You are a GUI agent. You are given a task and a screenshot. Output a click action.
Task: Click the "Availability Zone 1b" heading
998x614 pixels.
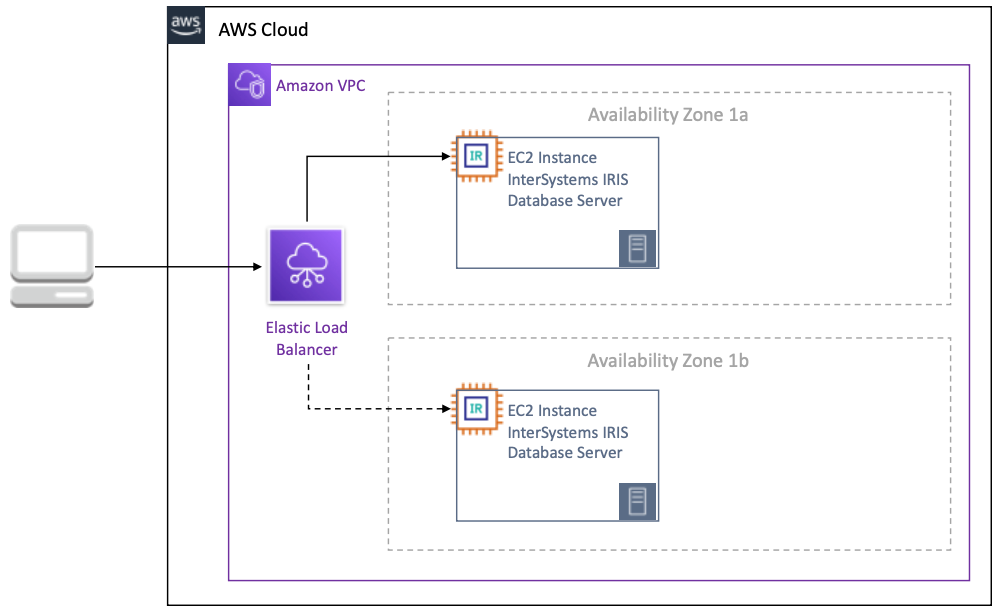[667, 361]
